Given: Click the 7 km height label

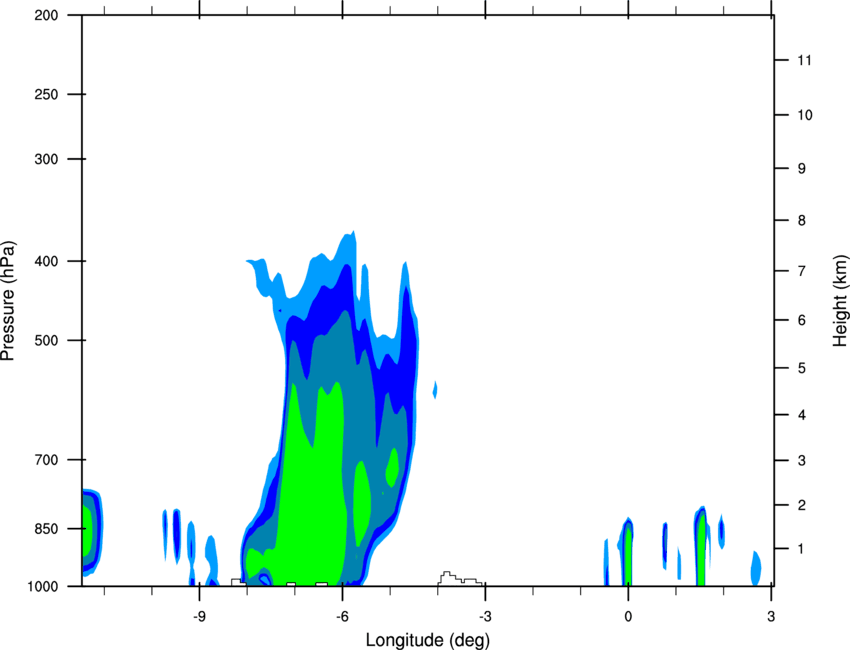Looking at the screenshot, I should [801, 271].
